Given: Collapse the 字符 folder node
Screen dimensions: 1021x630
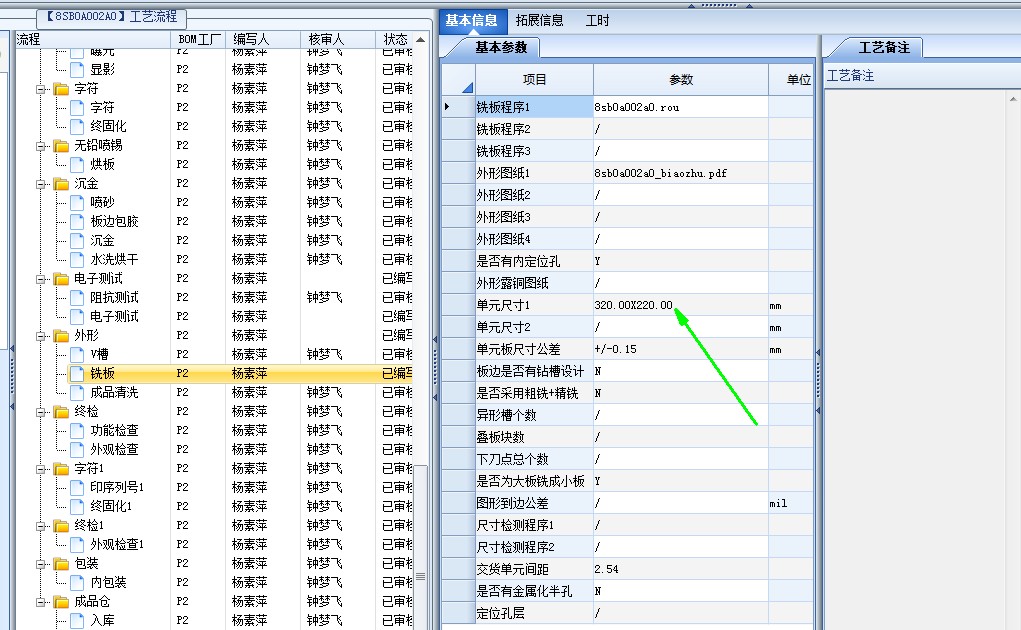Looking at the screenshot, I should coord(41,89).
